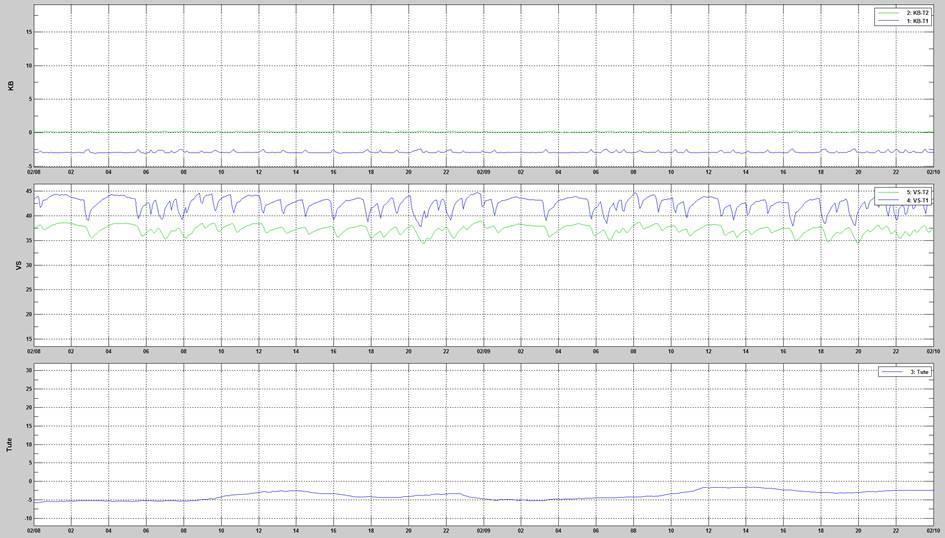Click the 02/10 date tick under KB plot

[x=933, y=172]
